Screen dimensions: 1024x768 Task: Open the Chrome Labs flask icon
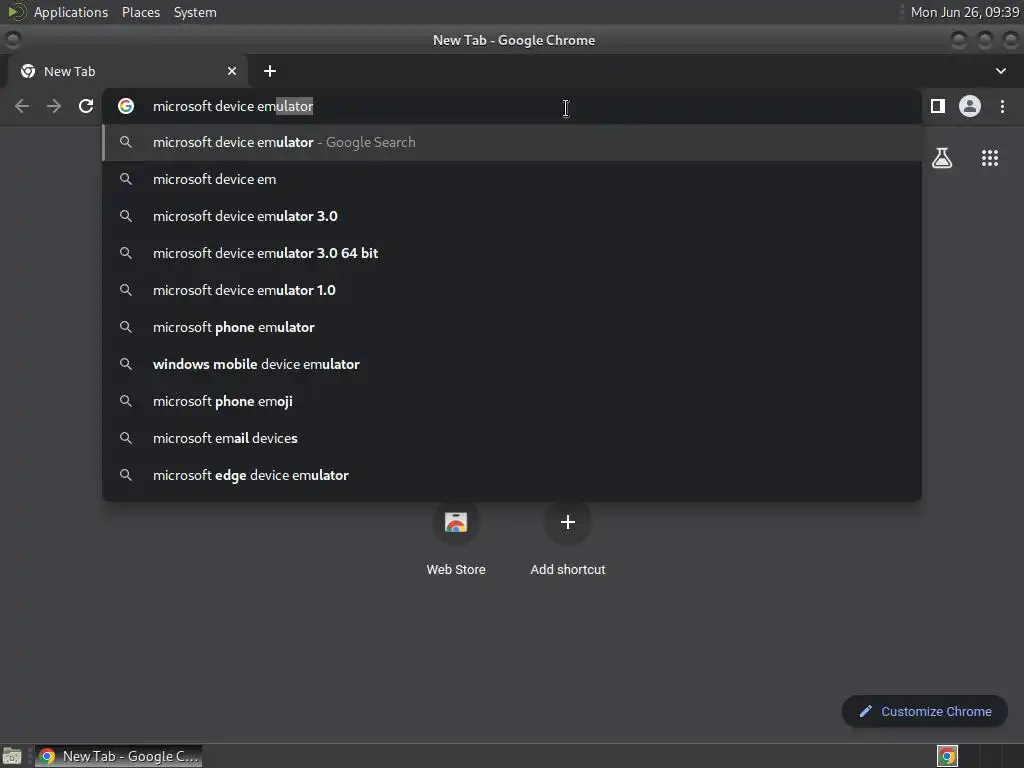[942, 158]
